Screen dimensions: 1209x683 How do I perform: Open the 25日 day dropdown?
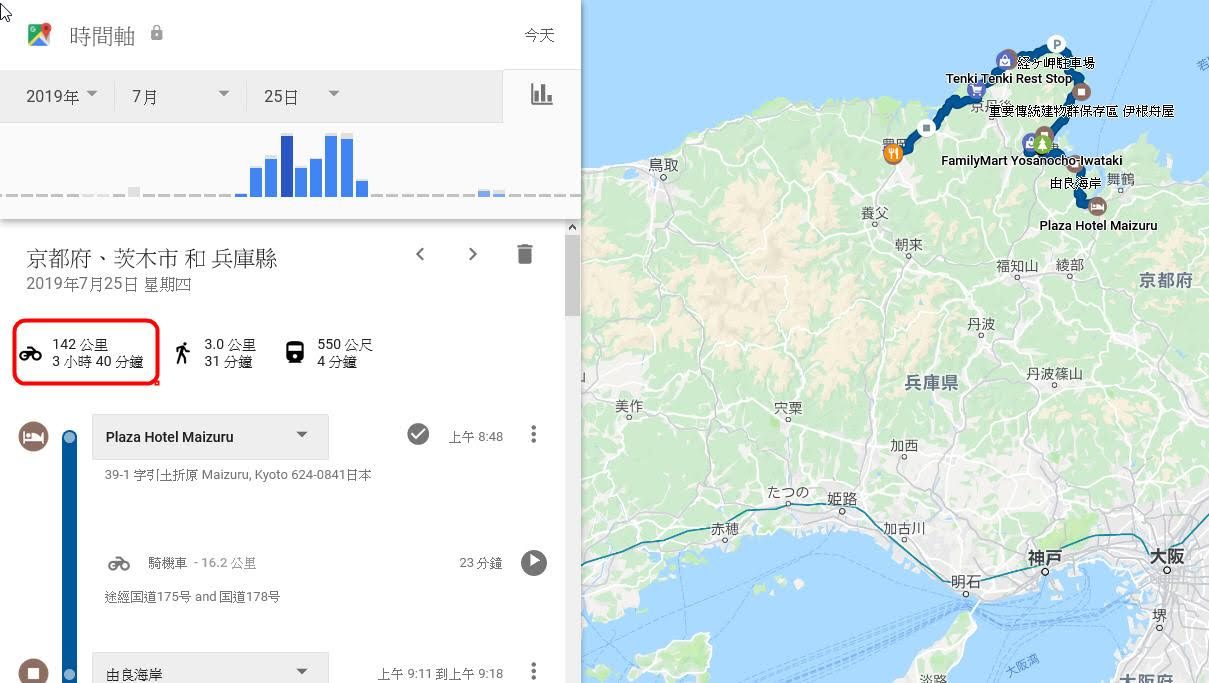300,96
